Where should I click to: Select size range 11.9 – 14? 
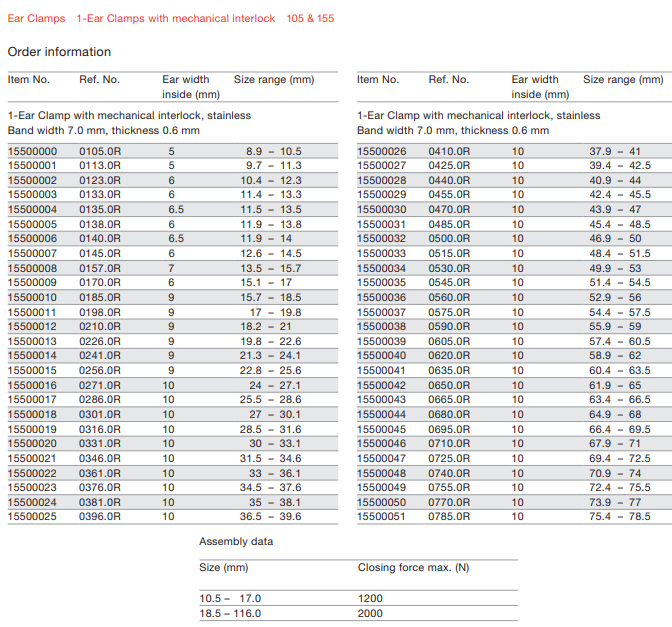pos(266,238)
